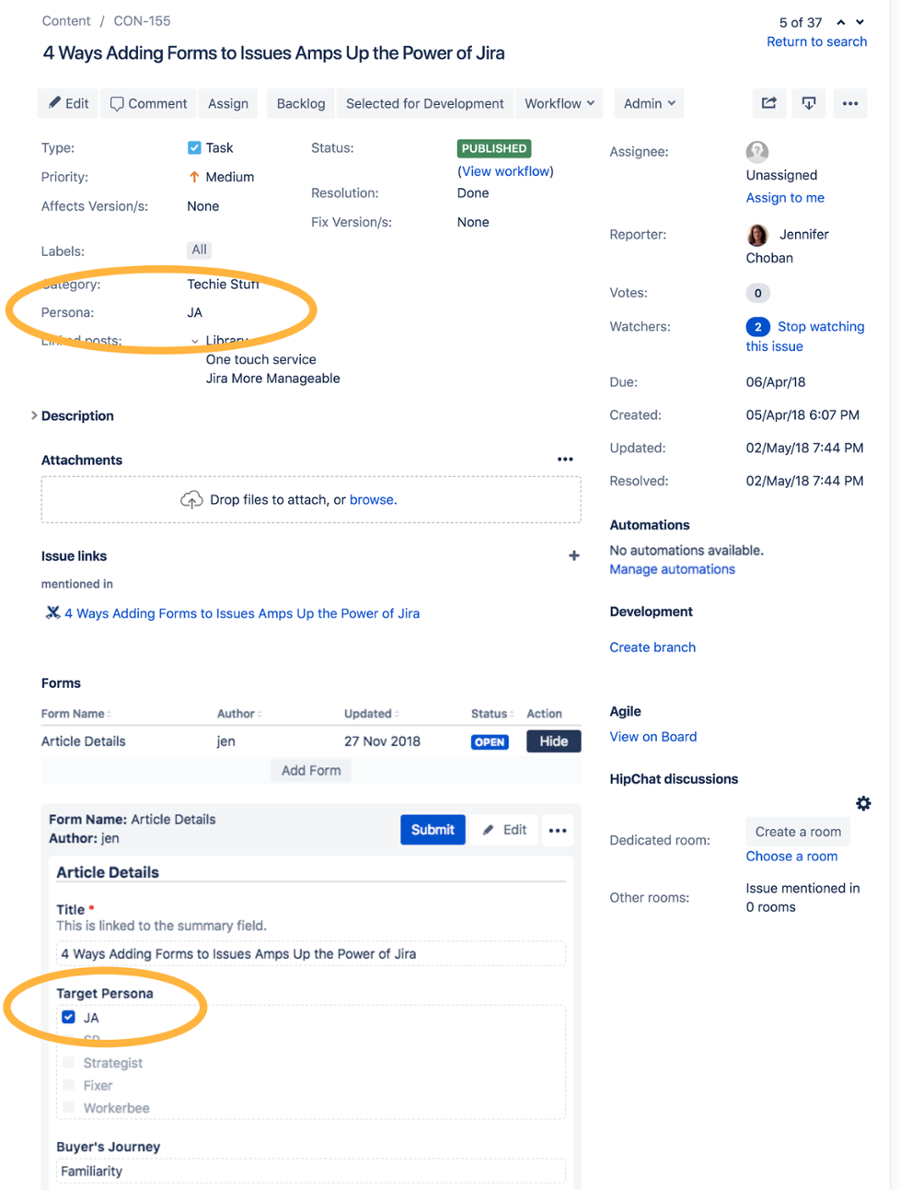Open the mentioned-in 4 Ways article link
Screen dimensions: 900x1190
pyautogui.click(x=241, y=613)
